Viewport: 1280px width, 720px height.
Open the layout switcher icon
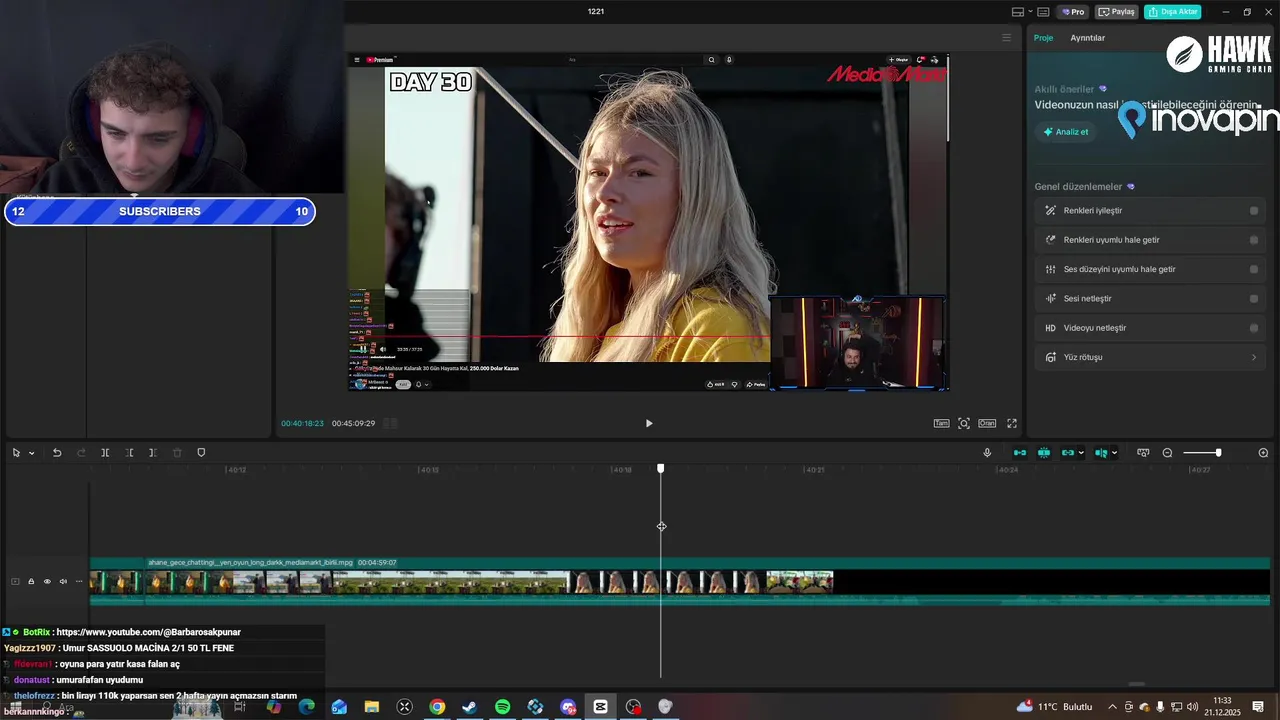pos(1017,12)
